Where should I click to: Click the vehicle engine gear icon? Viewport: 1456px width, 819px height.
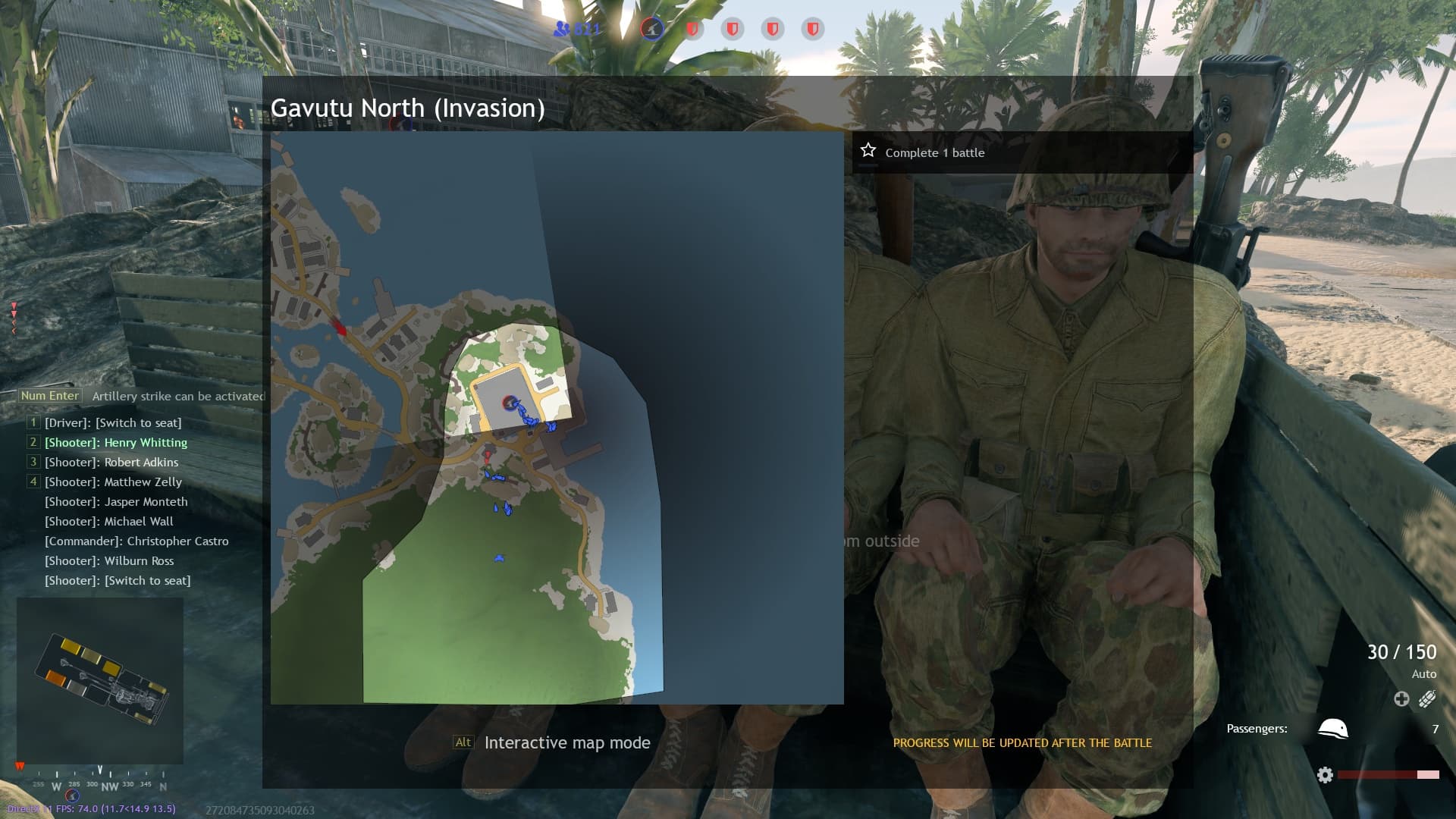point(1325,774)
